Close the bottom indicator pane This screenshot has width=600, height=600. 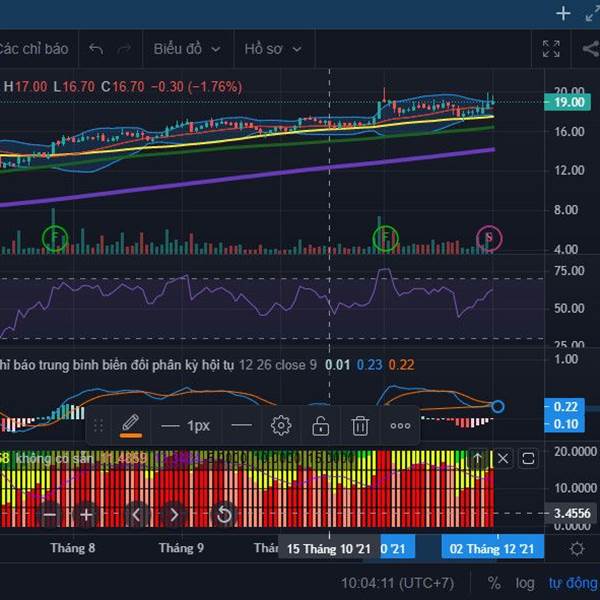[503, 458]
